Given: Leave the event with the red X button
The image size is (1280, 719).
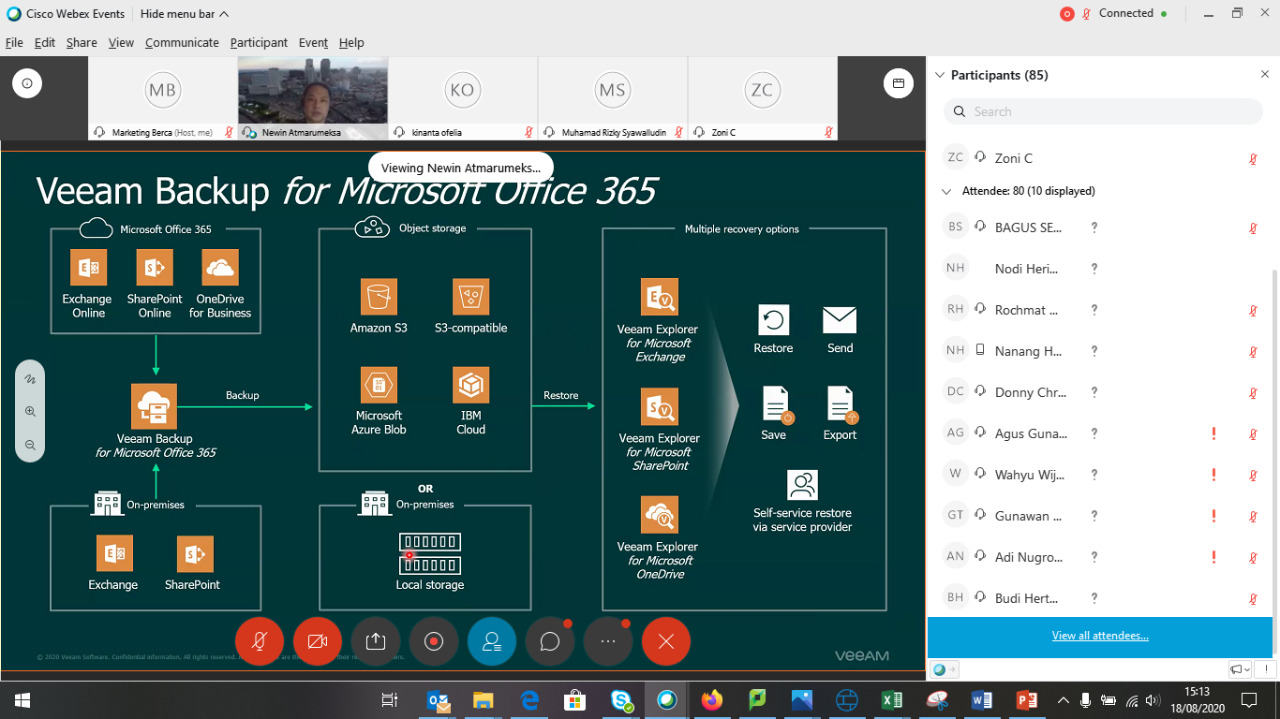Looking at the screenshot, I should pyautogui.click(x=666, y=642).
